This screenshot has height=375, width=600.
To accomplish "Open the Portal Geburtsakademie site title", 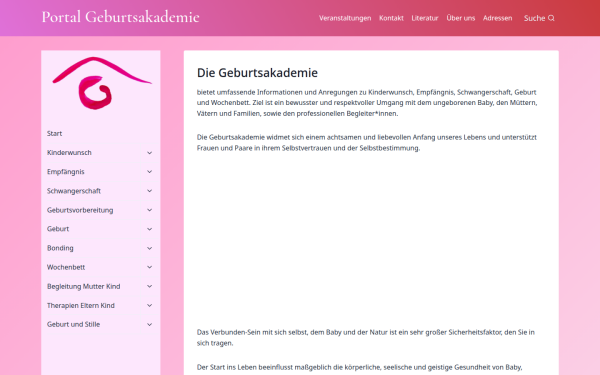I will 121,17.
